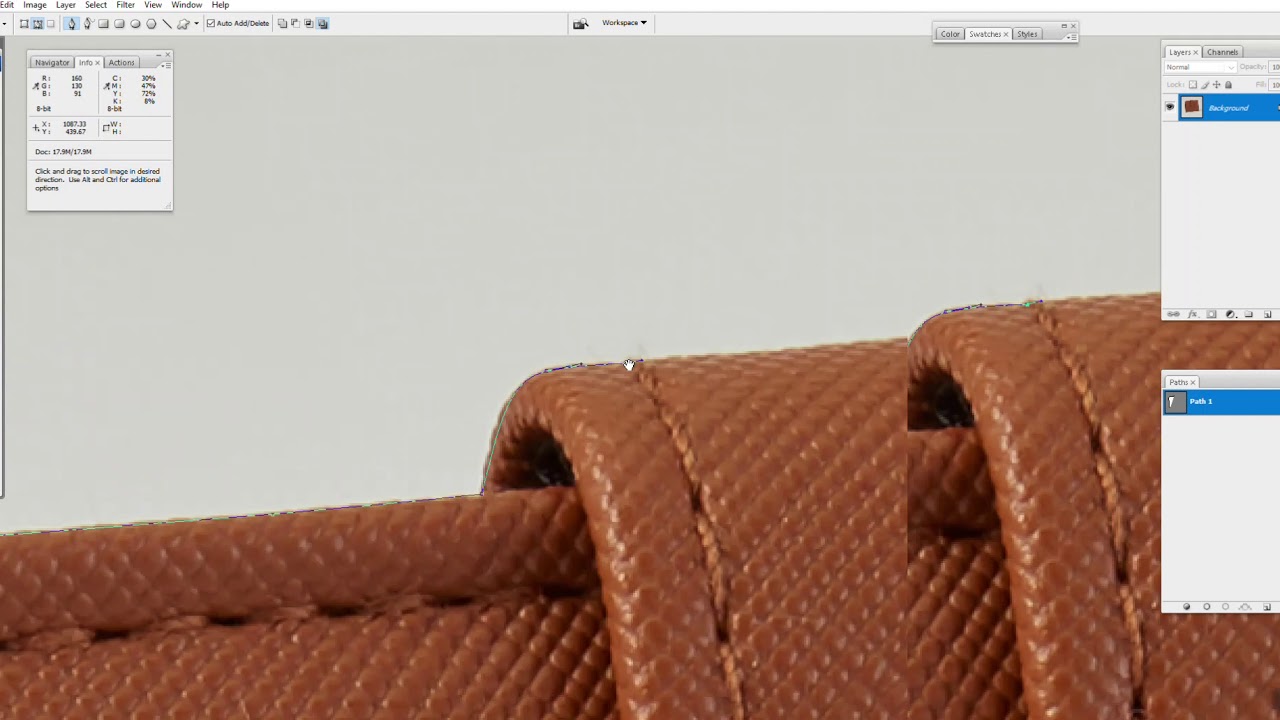Fill path with foreground color icon

click(x=1187, y=606)
